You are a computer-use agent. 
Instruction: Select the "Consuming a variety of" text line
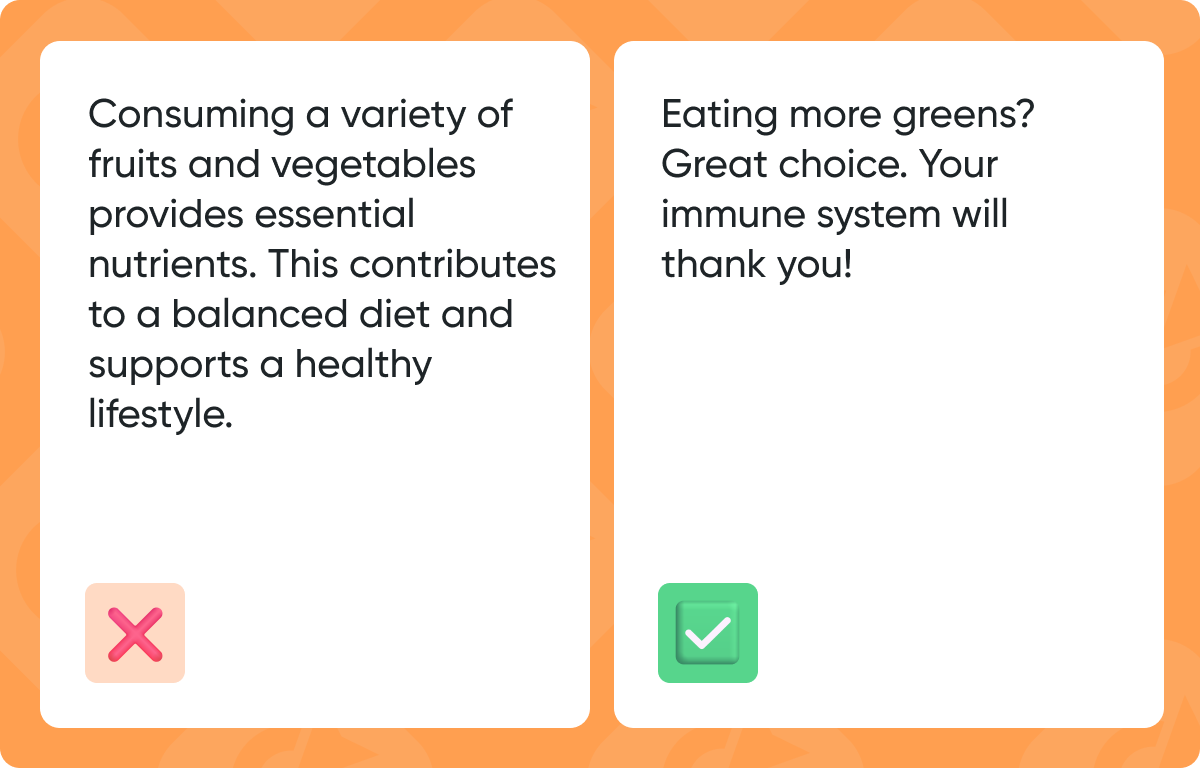(300, 115)
